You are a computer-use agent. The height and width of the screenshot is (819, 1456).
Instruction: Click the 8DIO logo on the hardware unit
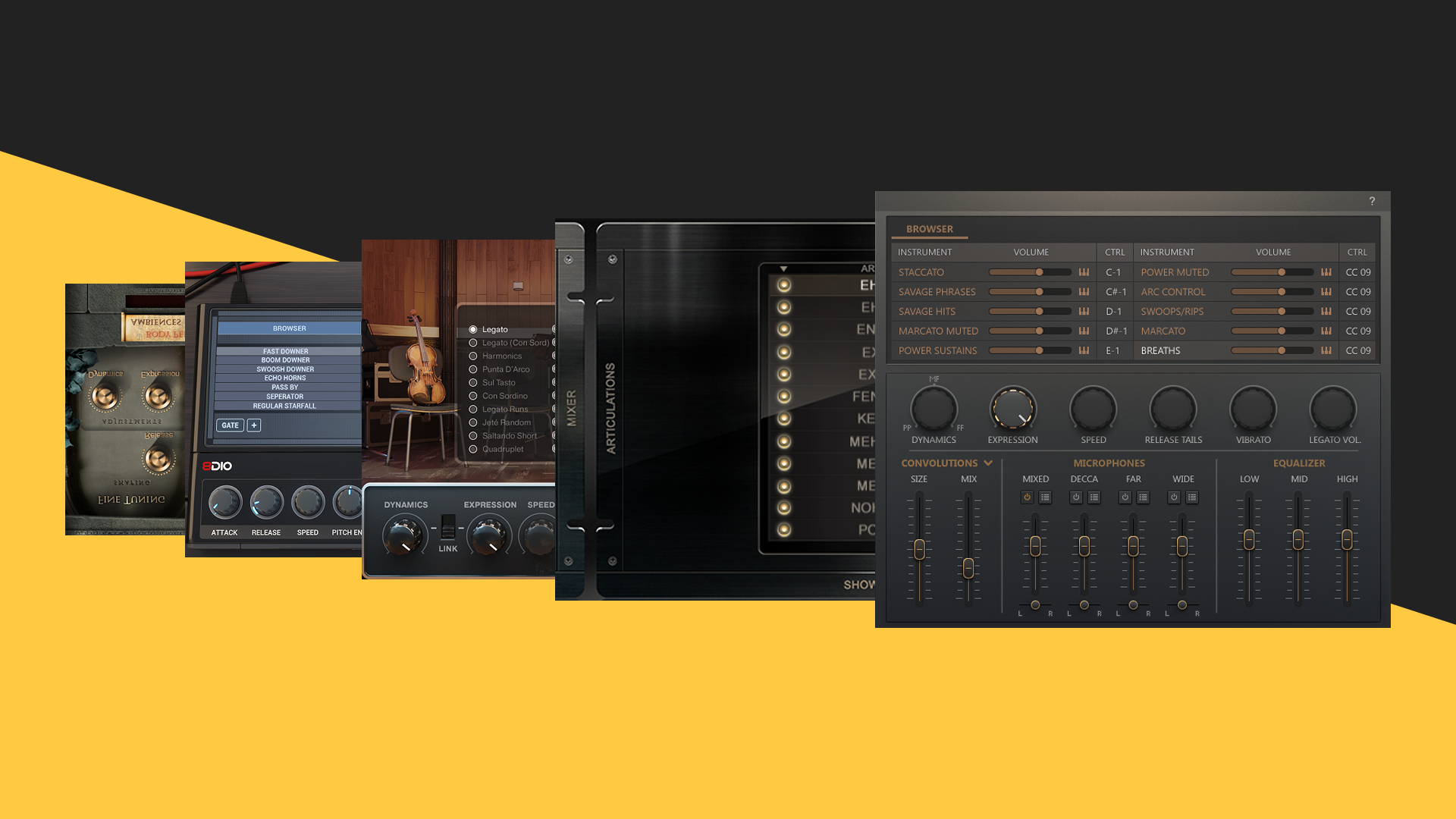[219, 466]
